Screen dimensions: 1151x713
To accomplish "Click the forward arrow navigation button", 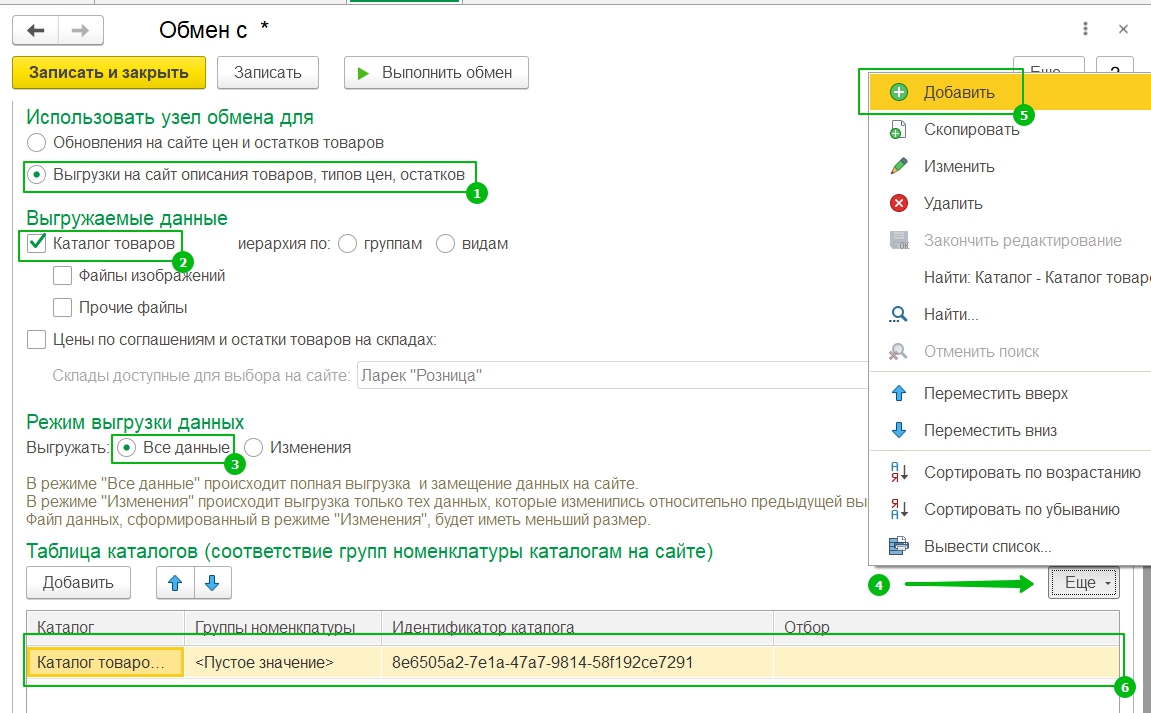I will point(81,31).
